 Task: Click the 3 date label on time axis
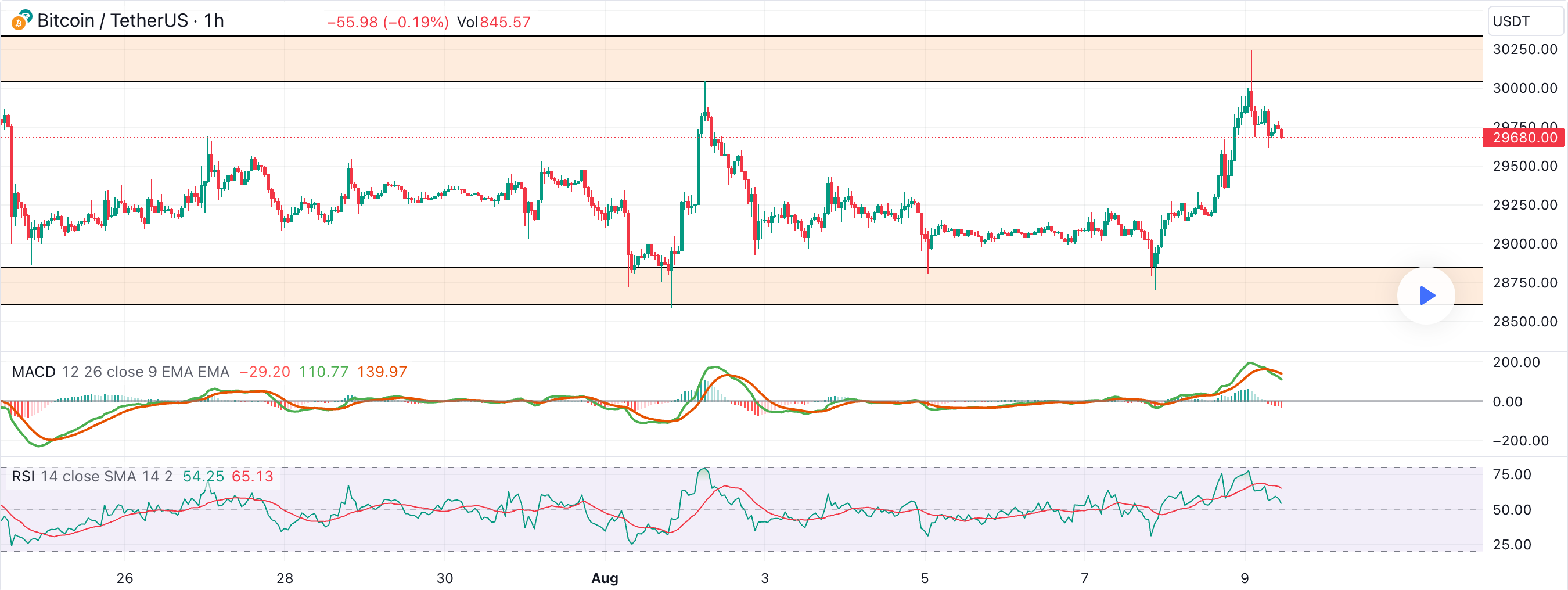[x=764, y=578]
